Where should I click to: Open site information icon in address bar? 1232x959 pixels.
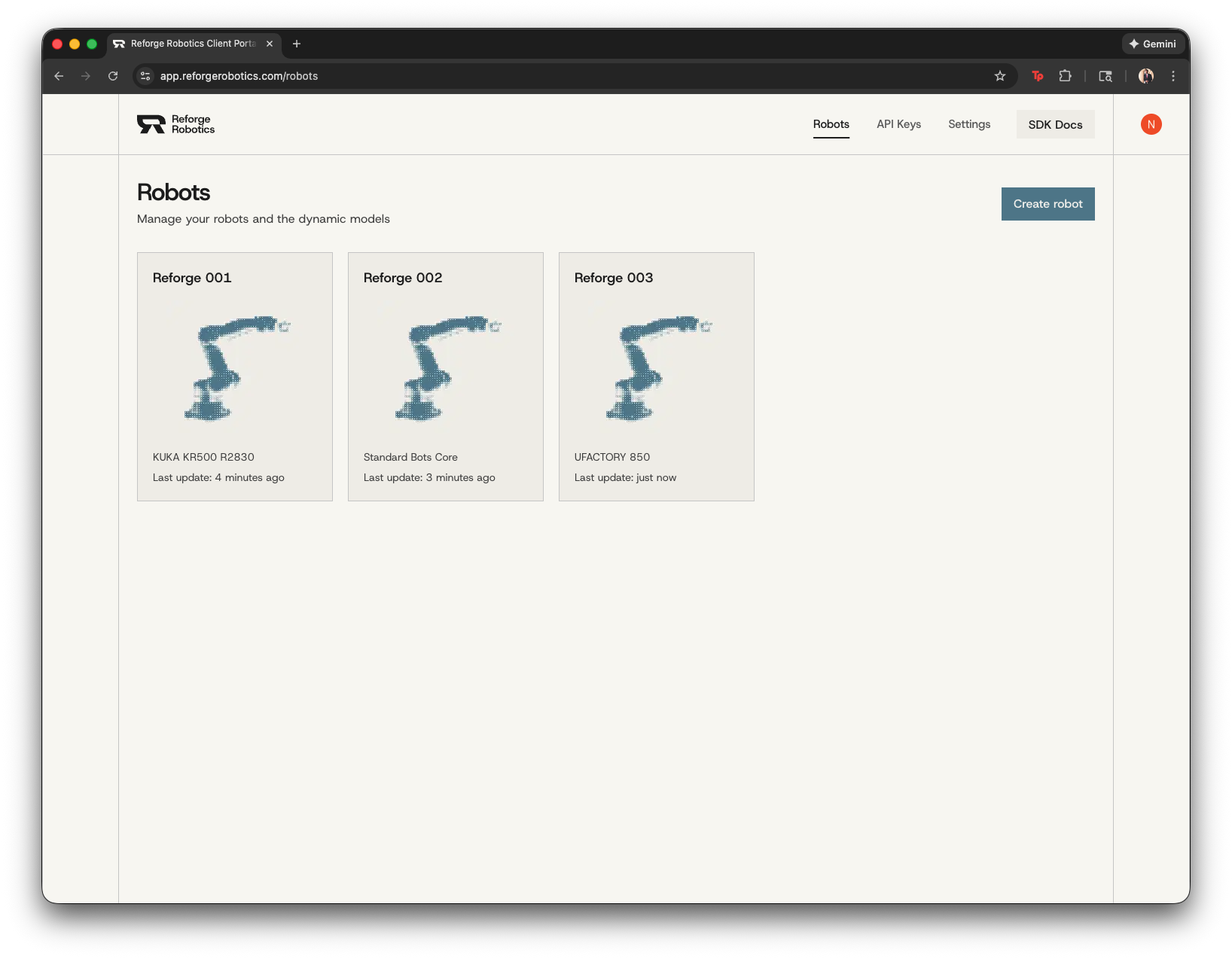click(146, 76)
